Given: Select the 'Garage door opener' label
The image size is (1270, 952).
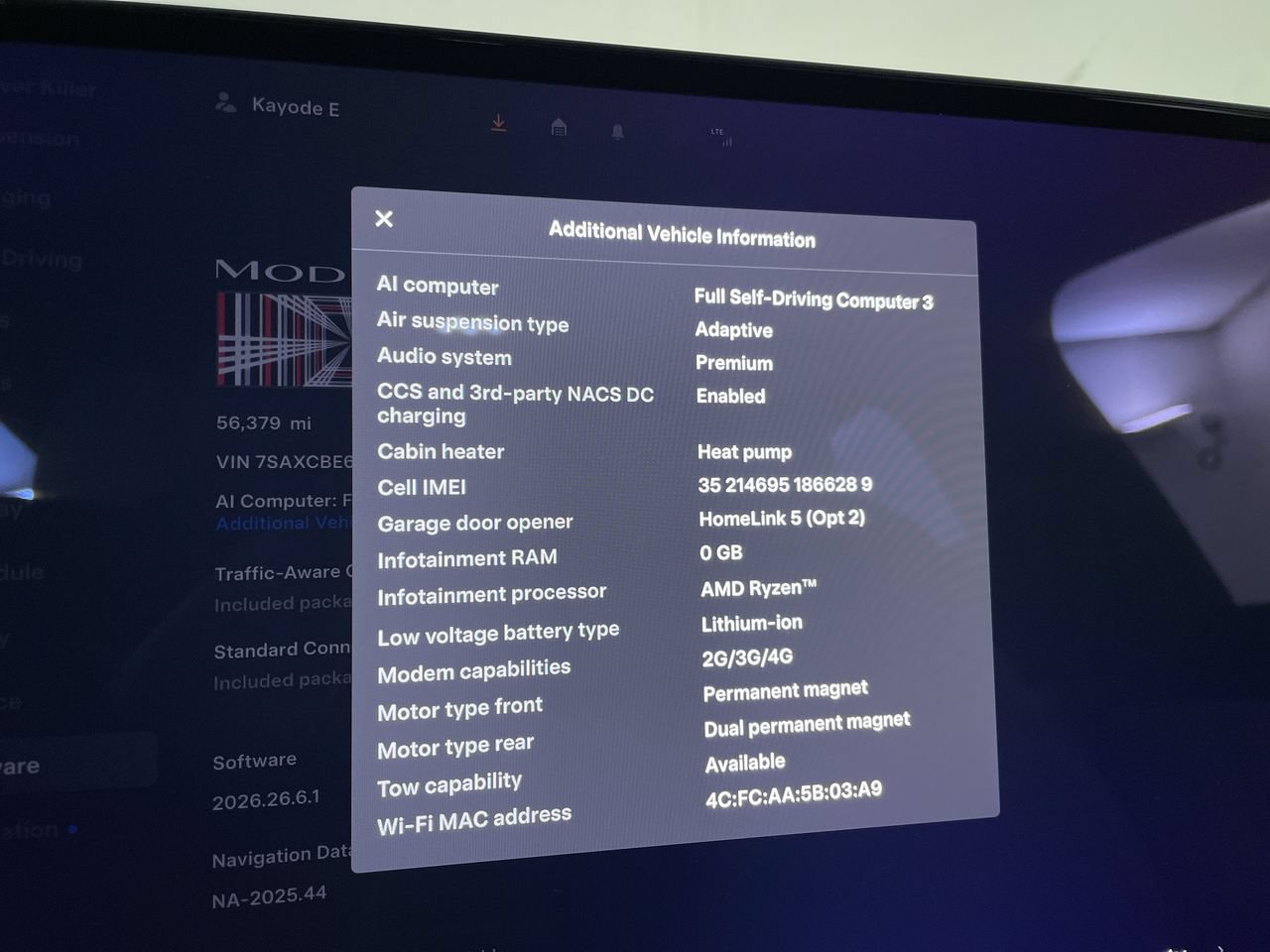Looking at the screenshot, I should tap(475, 523).
